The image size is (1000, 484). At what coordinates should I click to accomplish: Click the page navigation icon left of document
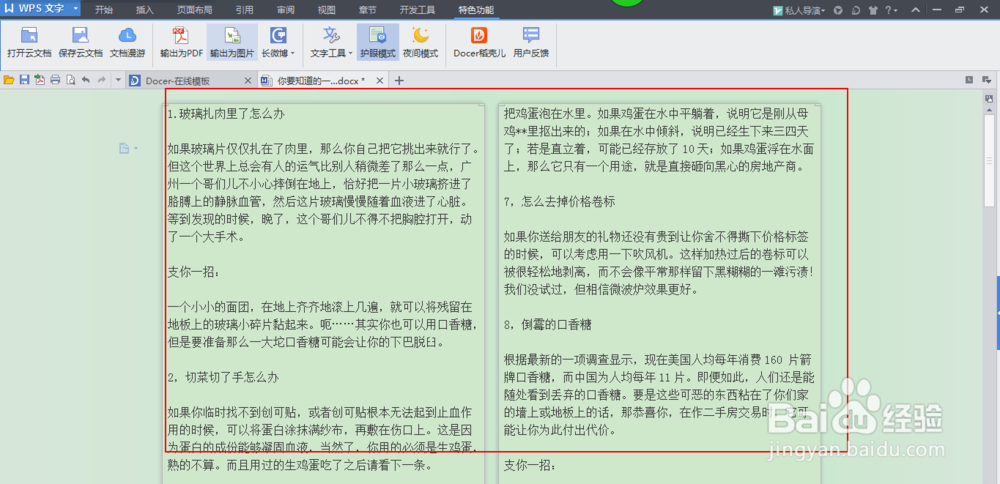tap(126, 149)
